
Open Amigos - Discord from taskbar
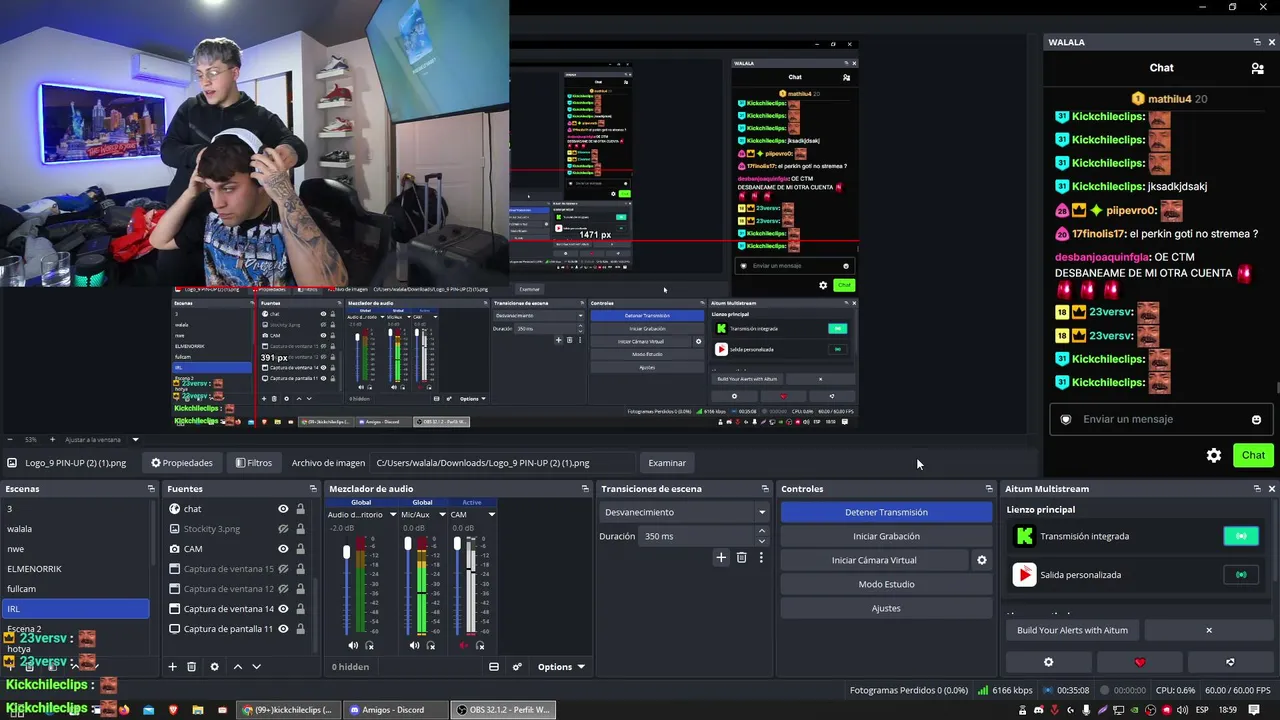pyautogui.click(x=394, y=710)
